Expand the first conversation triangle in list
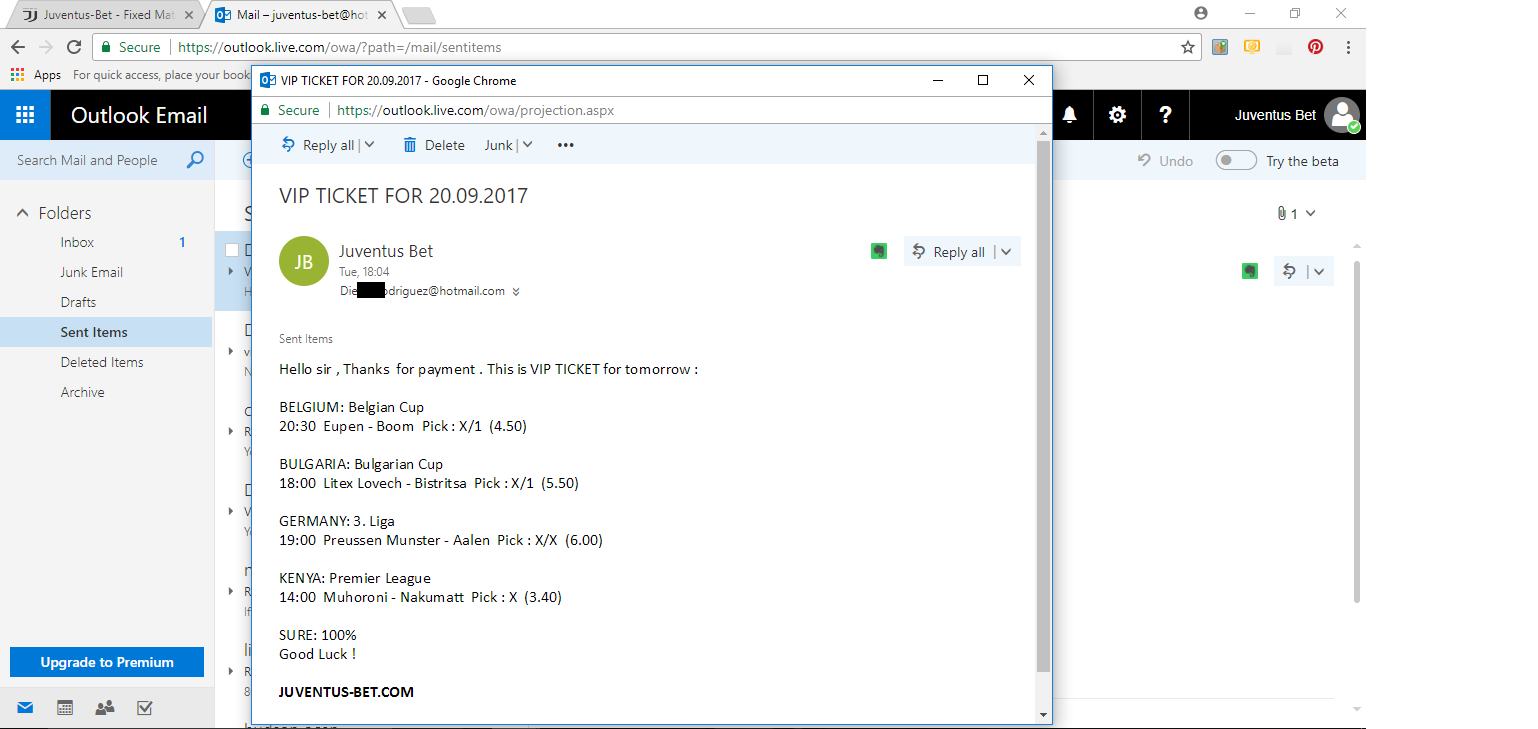The image size is (1538, 729). (x=232, y=271)
